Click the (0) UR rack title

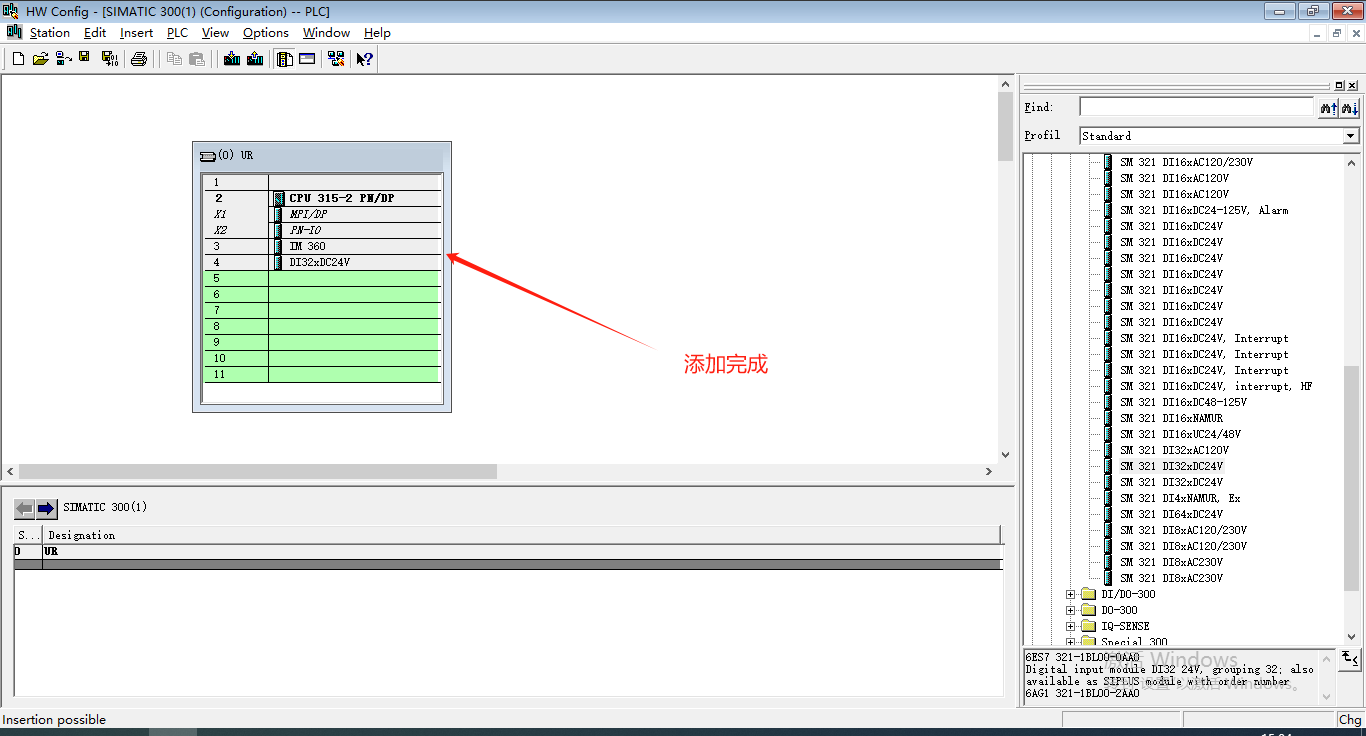(x=235, y=156)
